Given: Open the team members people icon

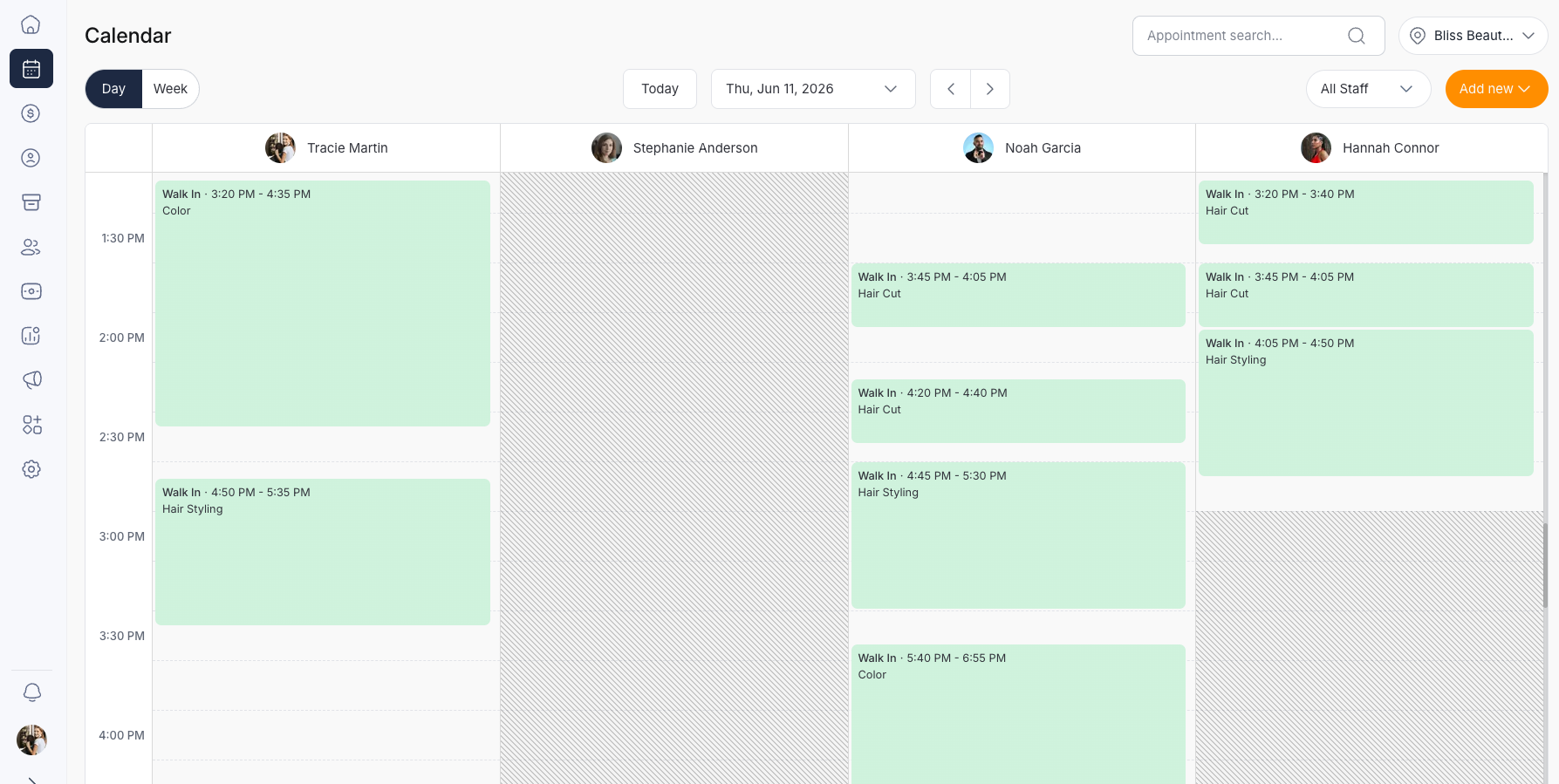Looking at the screenshot, I should [x=31, y=247].
